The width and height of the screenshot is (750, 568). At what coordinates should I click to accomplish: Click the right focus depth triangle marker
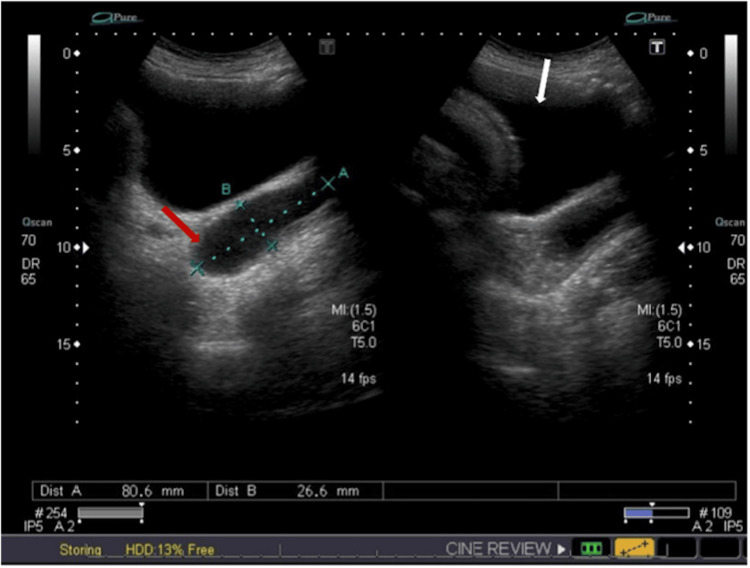pyautogui.click(x=681, y=248)
